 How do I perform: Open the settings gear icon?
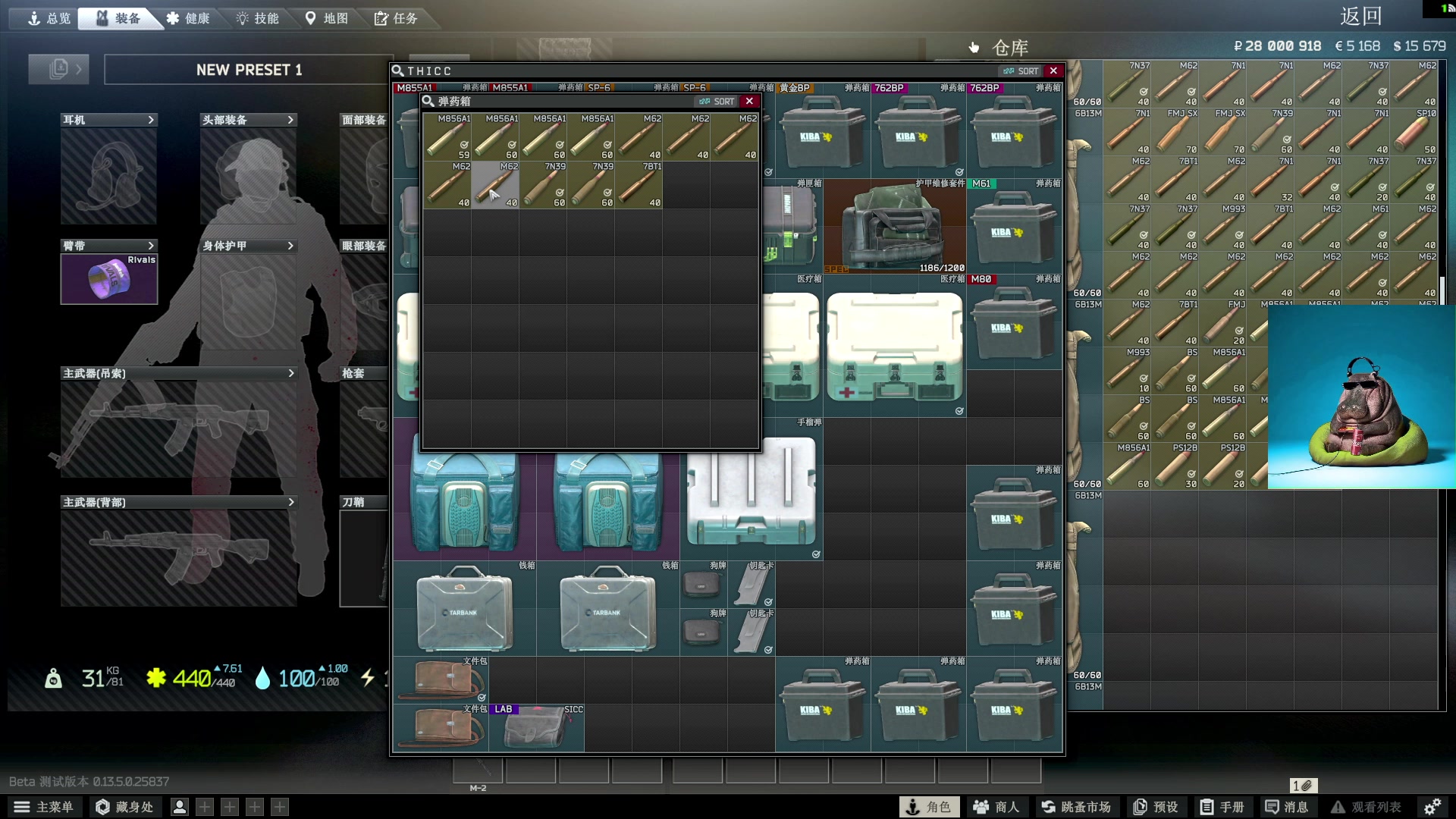tap(1432, 807)
